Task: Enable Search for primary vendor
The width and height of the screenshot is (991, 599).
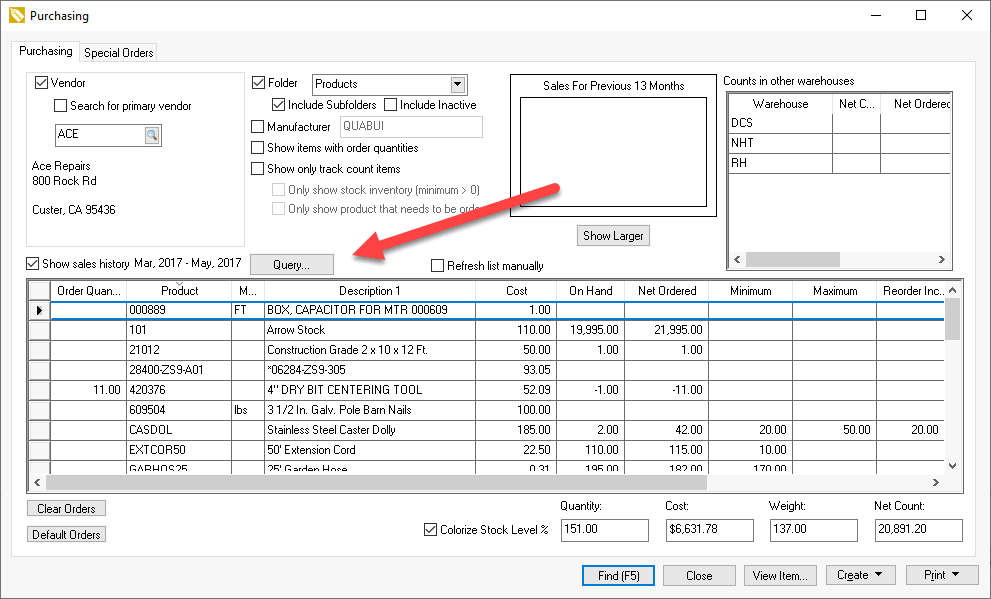Action: pos(60,106)
